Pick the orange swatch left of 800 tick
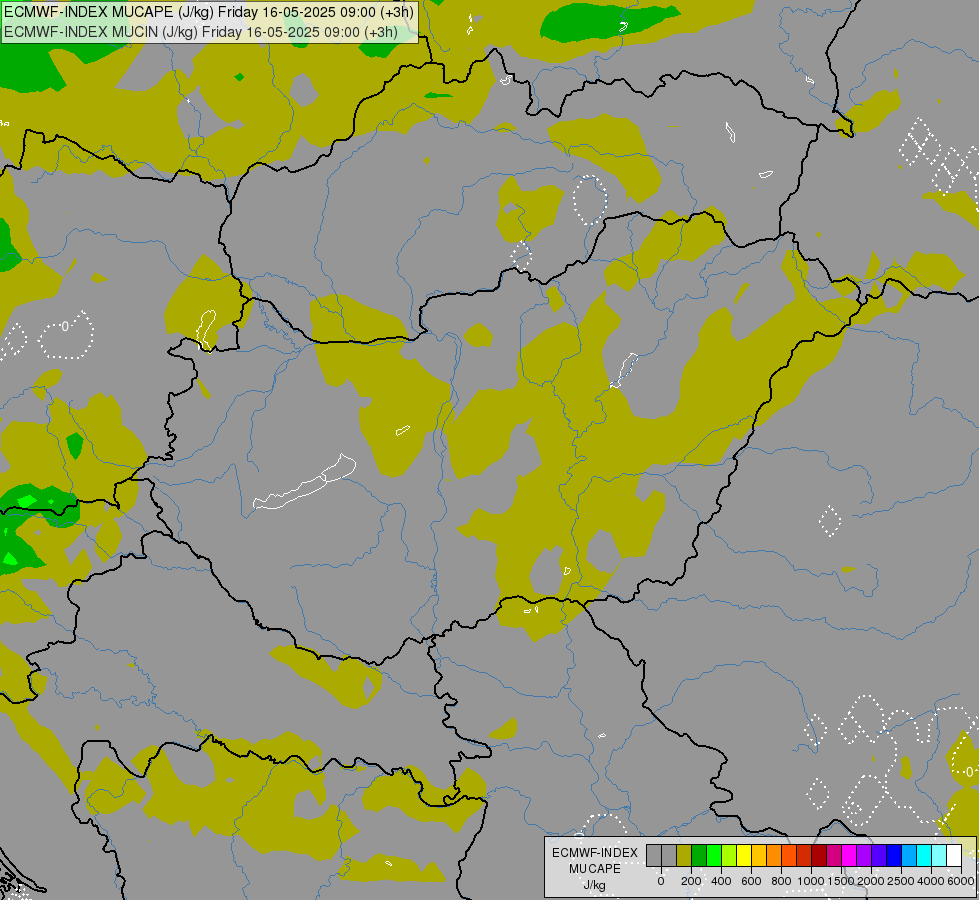 tap(774, 855)
